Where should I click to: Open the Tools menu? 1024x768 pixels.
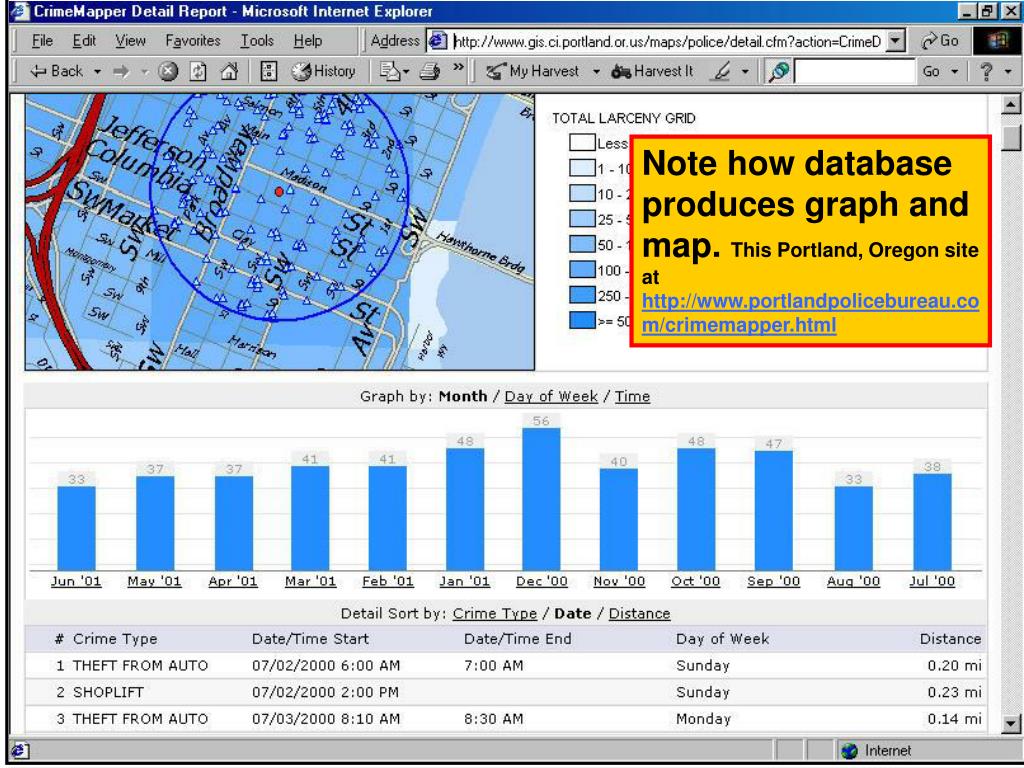pos(257,41)
